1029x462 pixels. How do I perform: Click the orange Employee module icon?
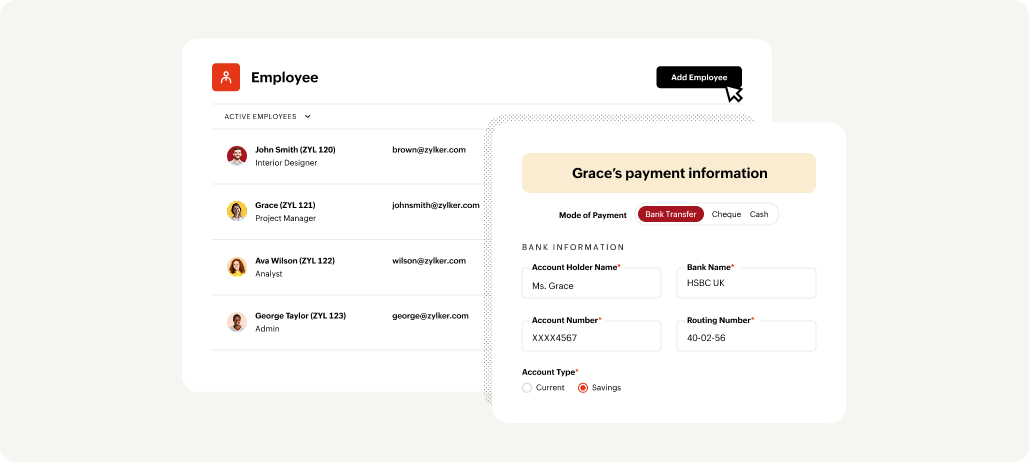(x=226, y=77)
